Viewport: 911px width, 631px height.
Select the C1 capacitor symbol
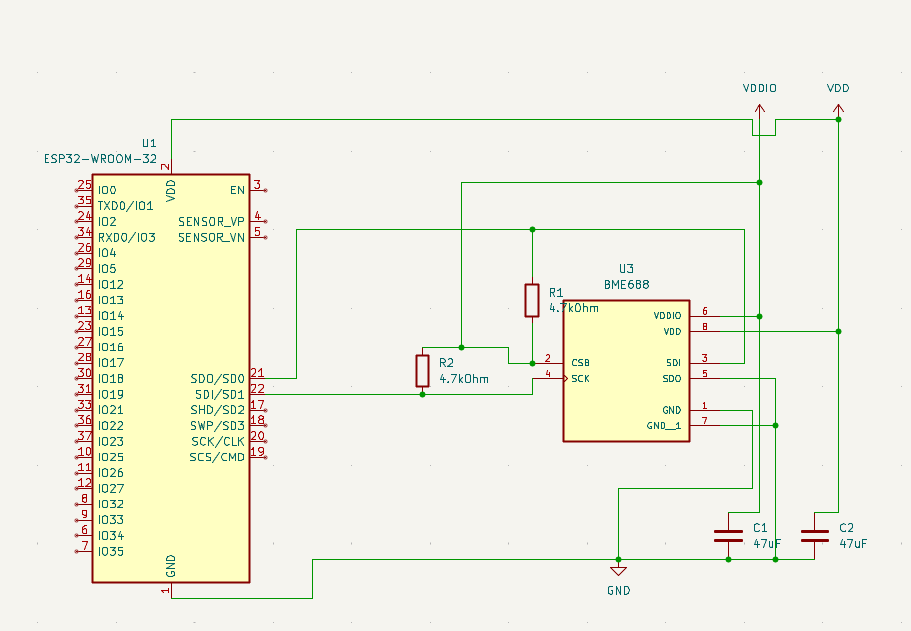728,536
